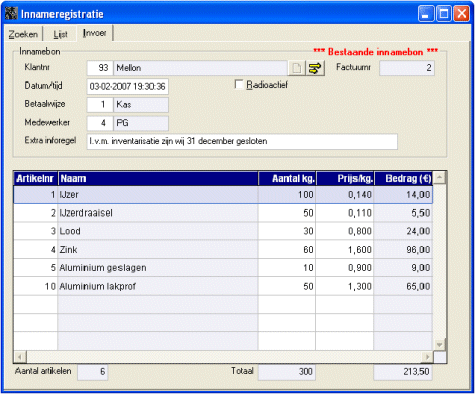Close the Innameregistratie window
Image resolution: width=475 pixels, height=394 pixels.
pyautogui.click(x=462, y=14)
